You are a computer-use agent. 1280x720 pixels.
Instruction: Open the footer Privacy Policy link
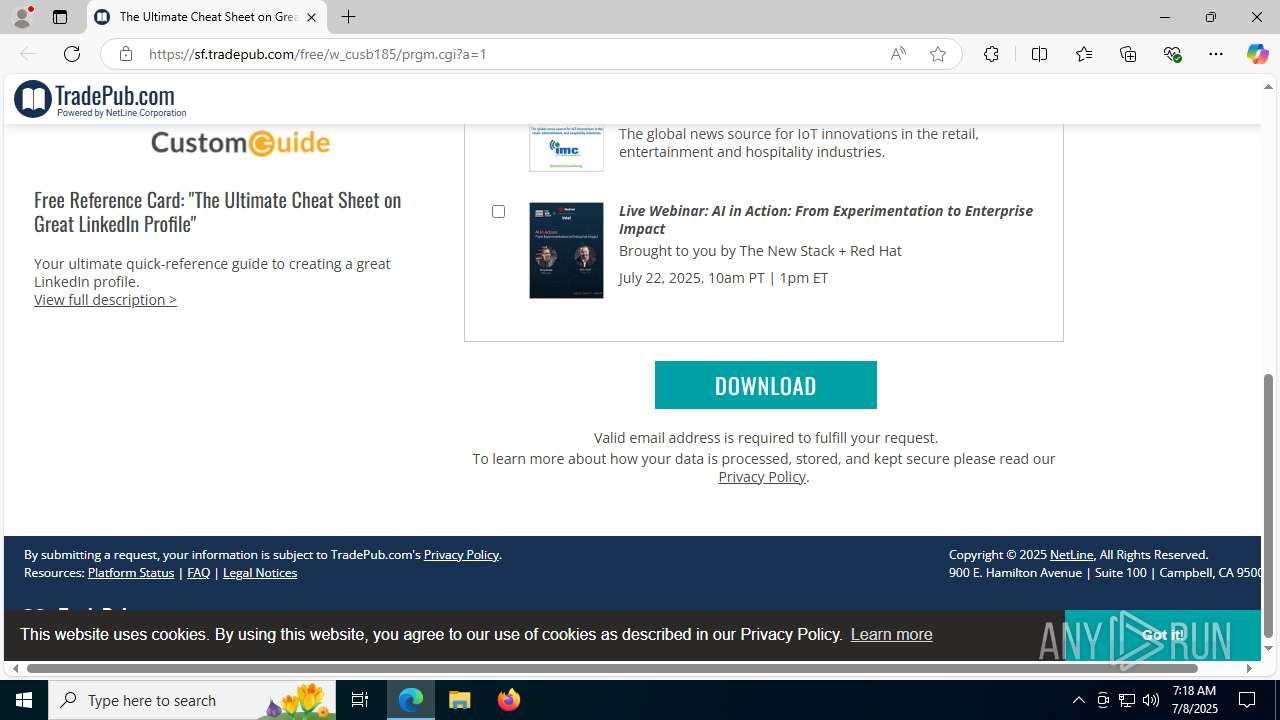[x=461, y=554]
